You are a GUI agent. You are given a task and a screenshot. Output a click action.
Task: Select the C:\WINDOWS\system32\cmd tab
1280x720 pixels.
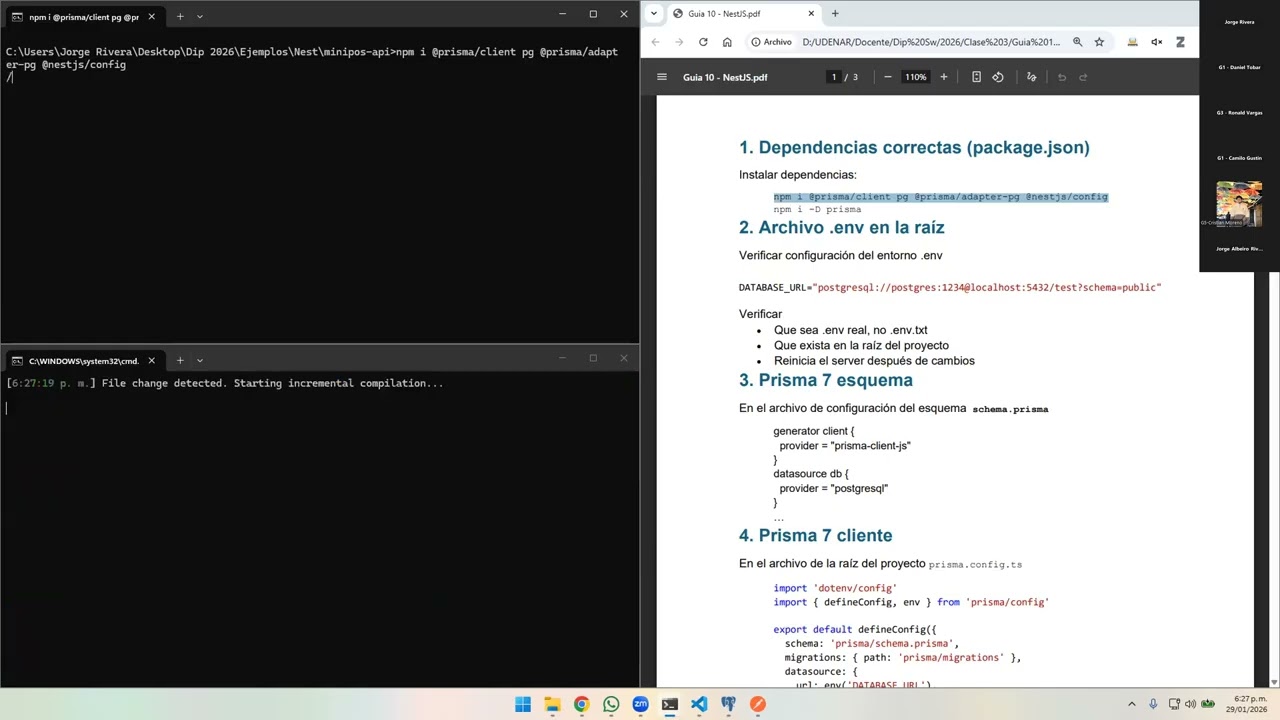tap(84, 360)
